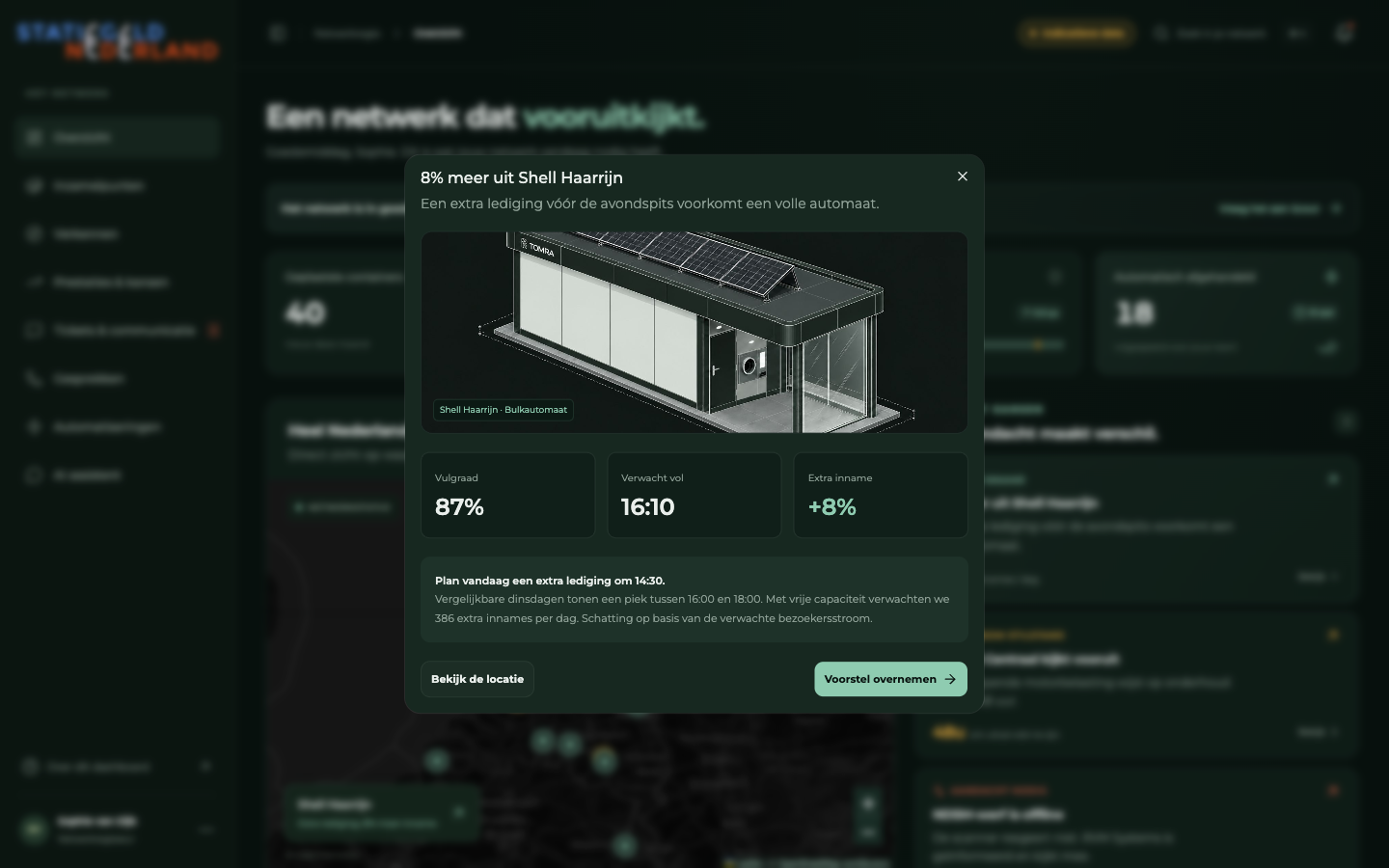This screenshot has height=868, width=1389.
Task: Click the yellow badge button in header
Action: coord(1076,33)
